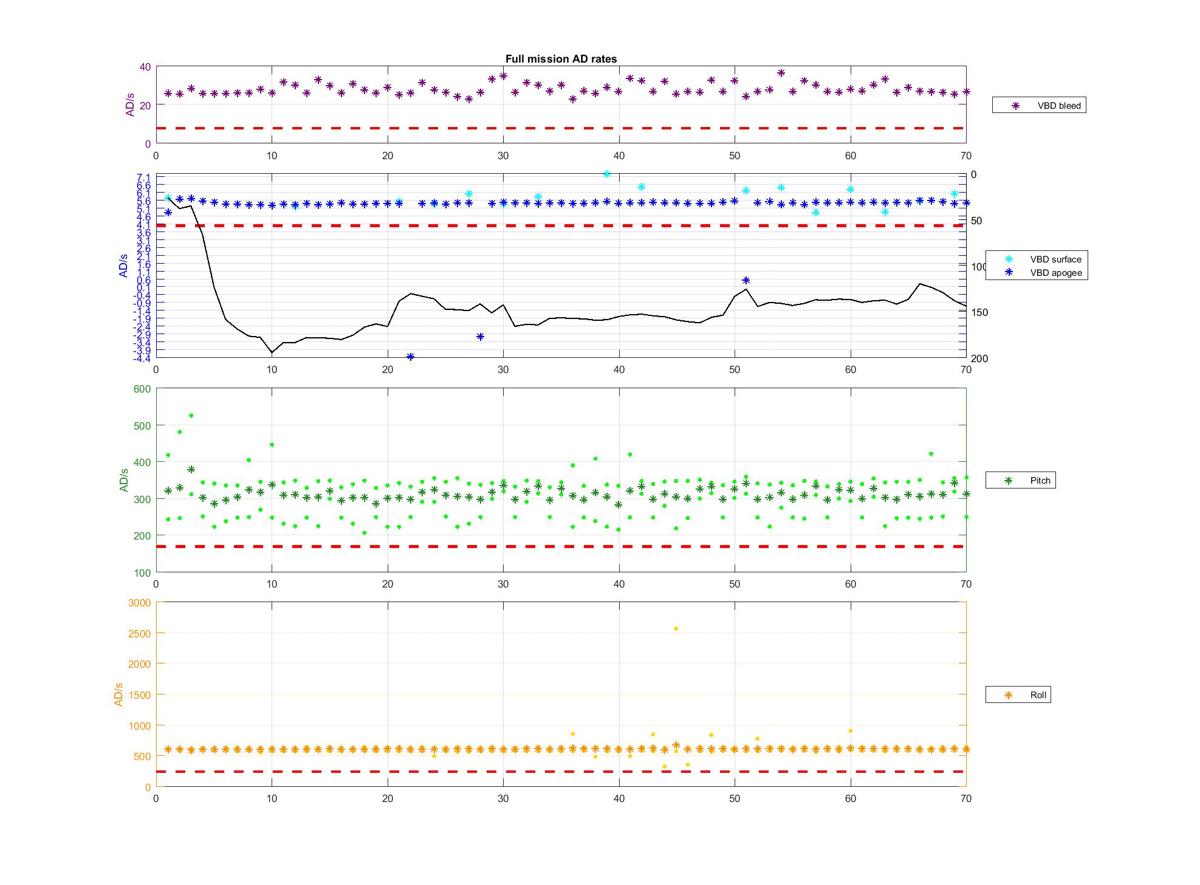This screenshot has height=885, width=1200.
Task: Click the red dashed threshold line in VBD bleed plot
Action: pyautogui.click(x=560, y=128)
